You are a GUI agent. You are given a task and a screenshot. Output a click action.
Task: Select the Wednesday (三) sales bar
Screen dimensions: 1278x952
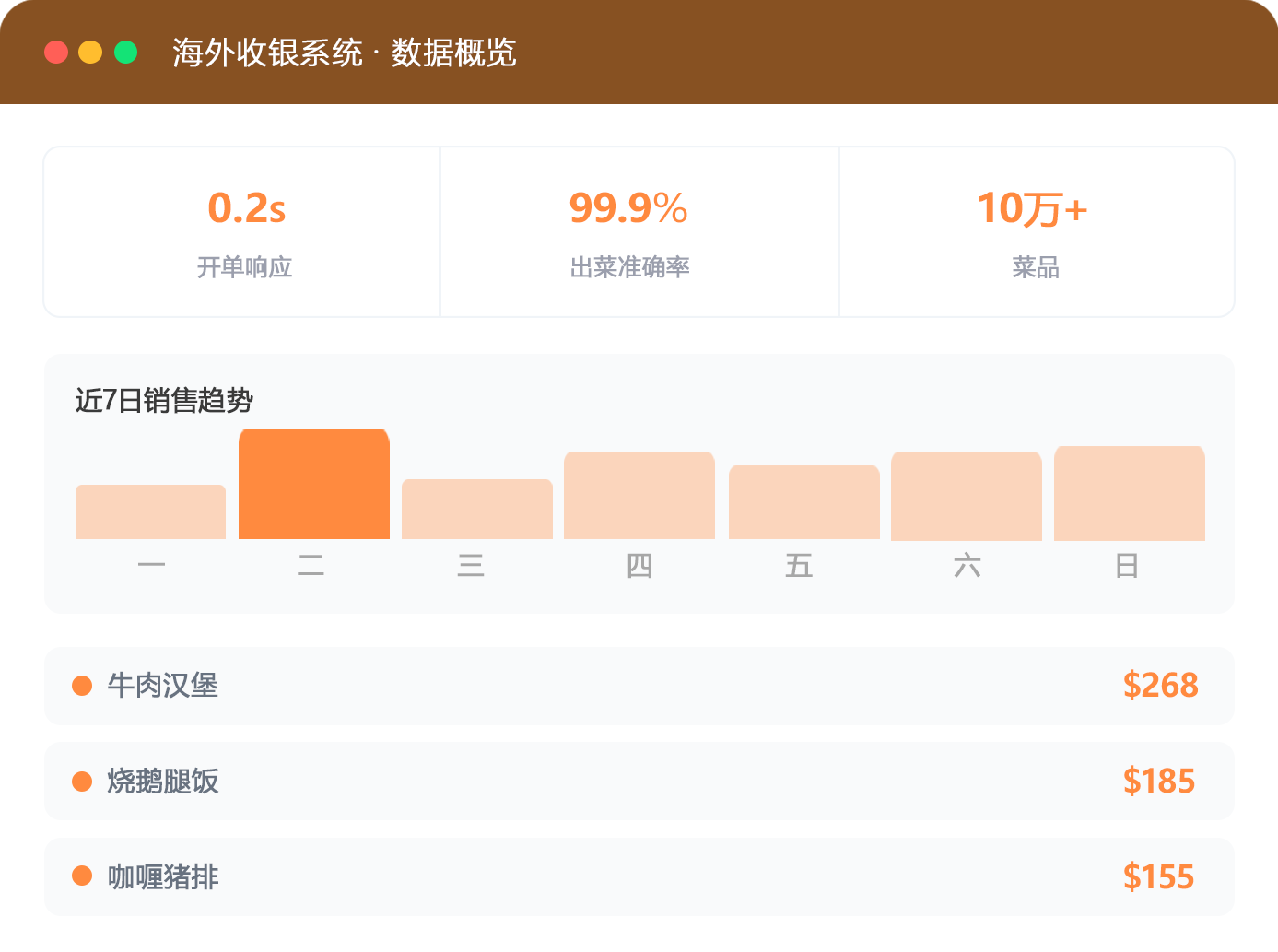coord(477,509)
